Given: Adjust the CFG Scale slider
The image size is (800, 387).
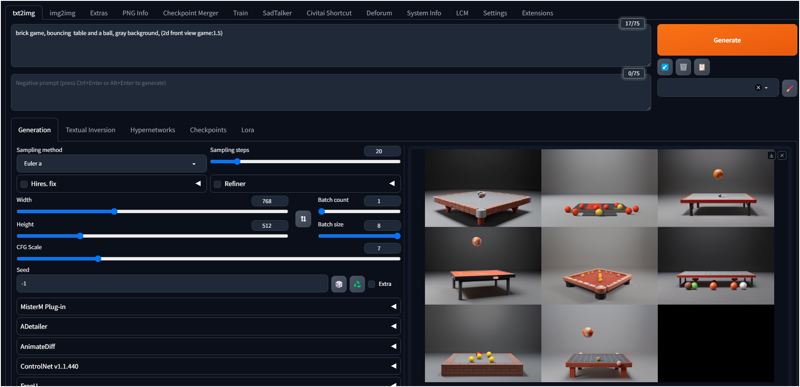Looking at the screenshot, I should tap(208, 259).
